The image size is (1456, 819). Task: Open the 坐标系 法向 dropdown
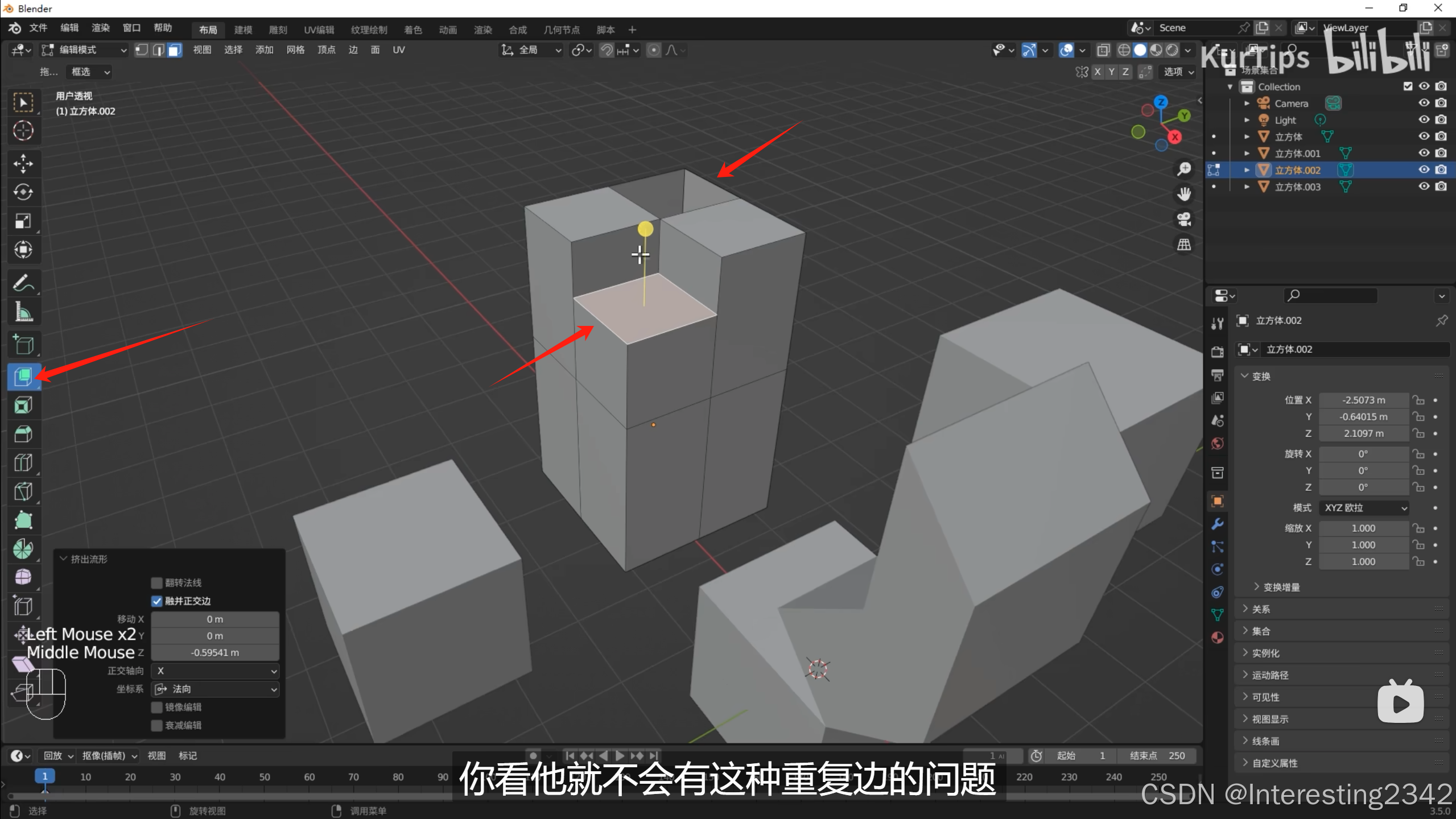point(216,689)
